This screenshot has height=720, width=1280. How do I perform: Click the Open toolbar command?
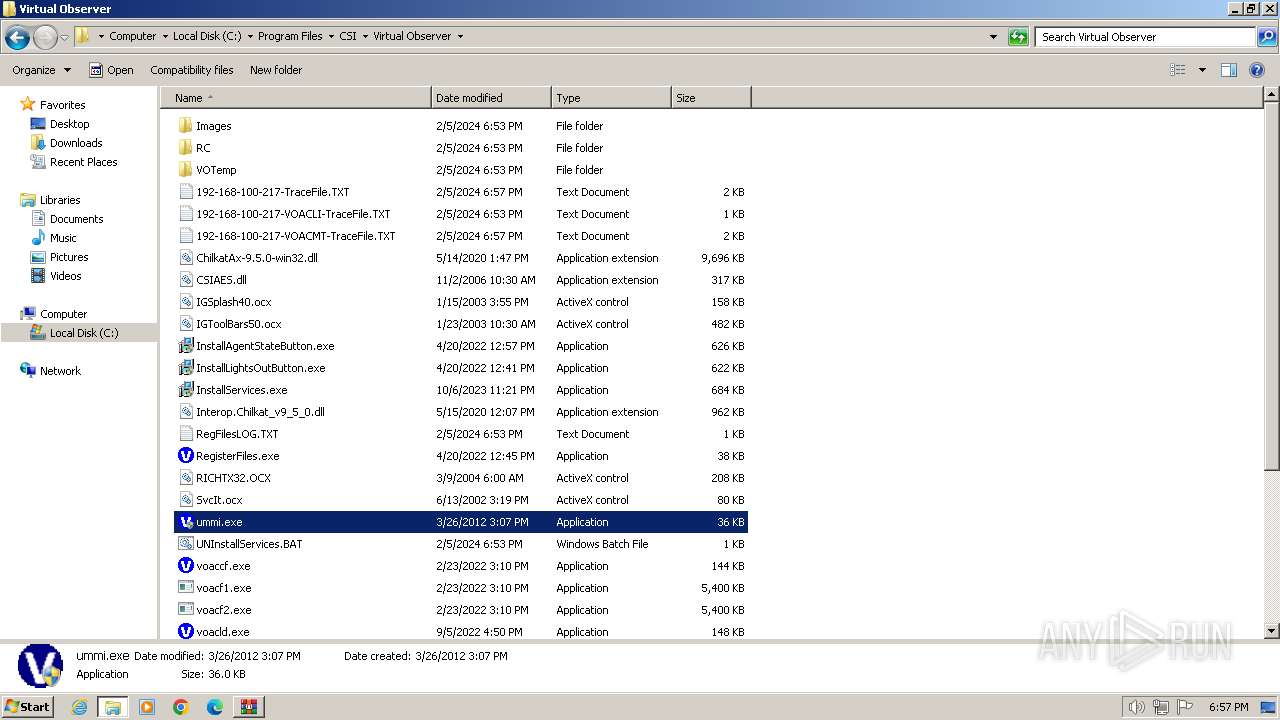click(111, 70)
